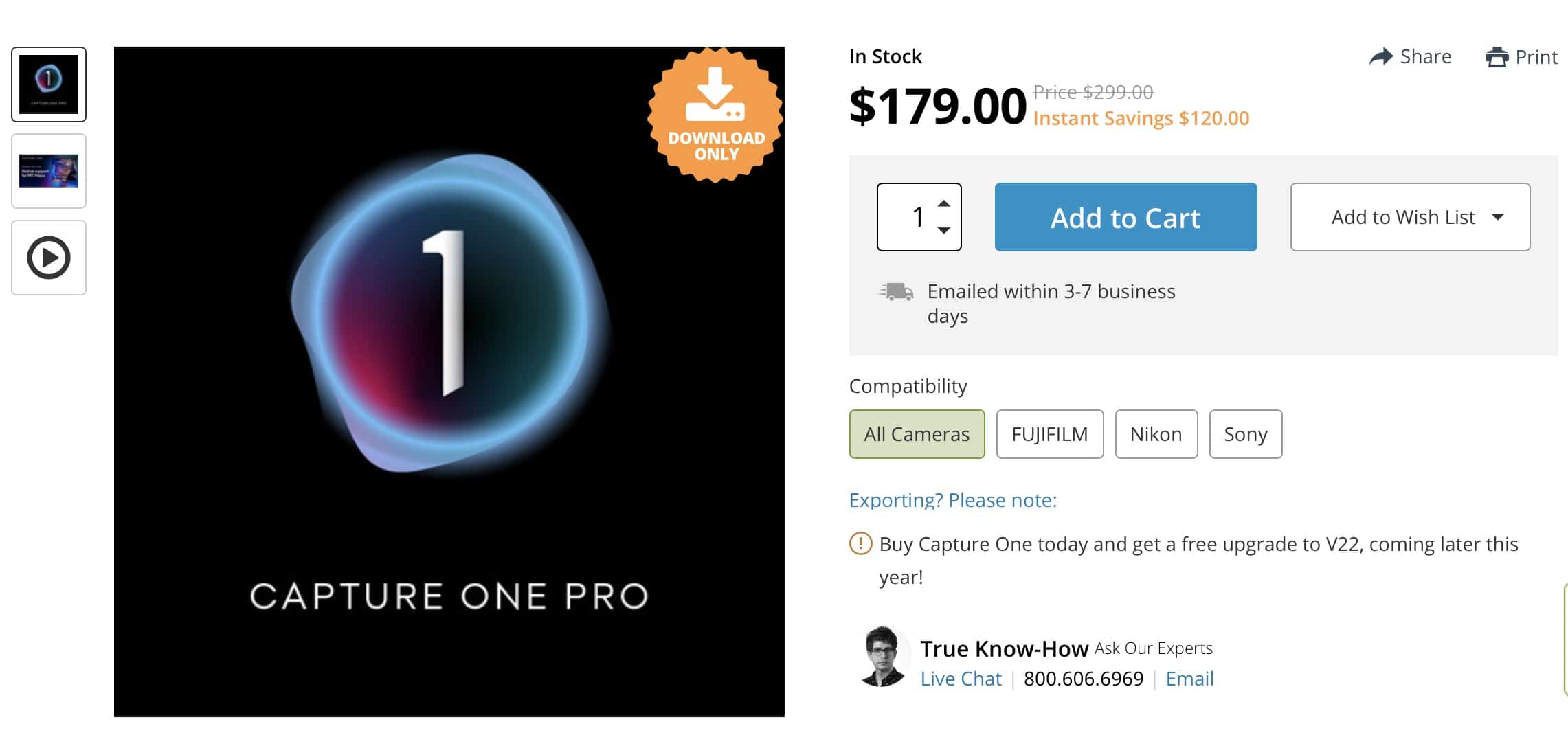
Task: Click the Add to Cart button
Action: (x=1125, y=217)
